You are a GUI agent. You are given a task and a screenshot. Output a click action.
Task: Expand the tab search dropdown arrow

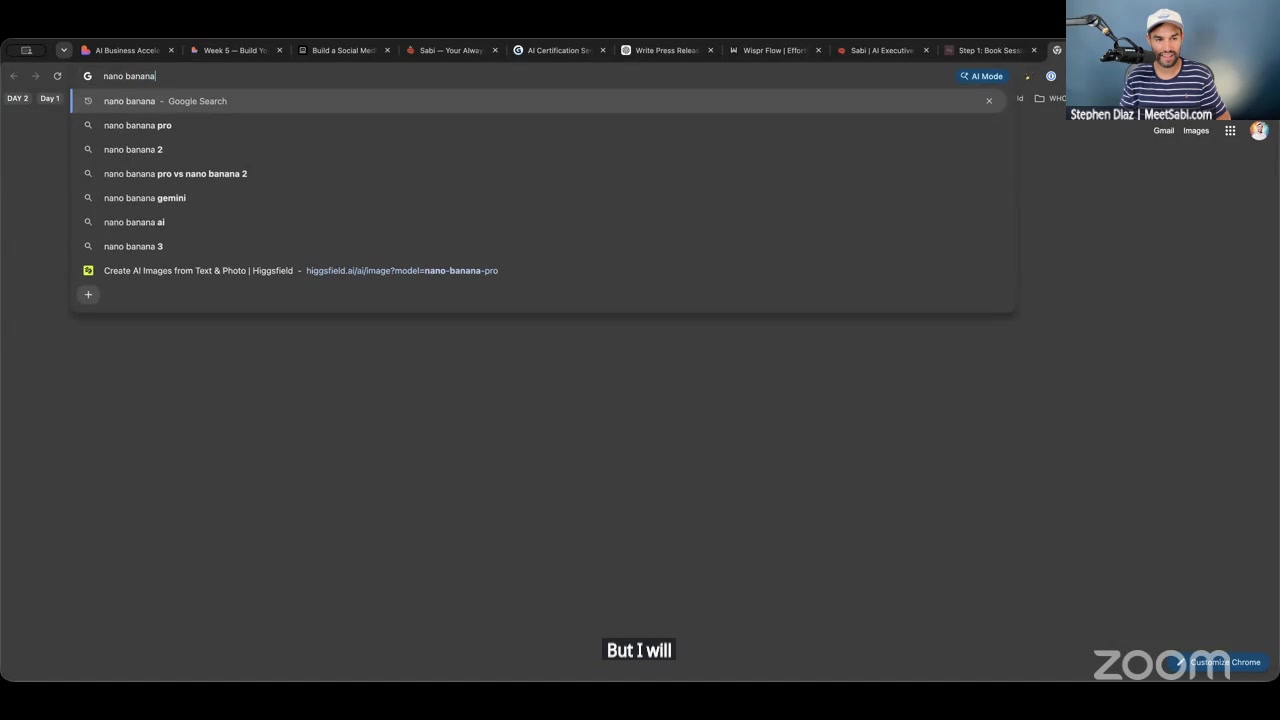point(64,50)
